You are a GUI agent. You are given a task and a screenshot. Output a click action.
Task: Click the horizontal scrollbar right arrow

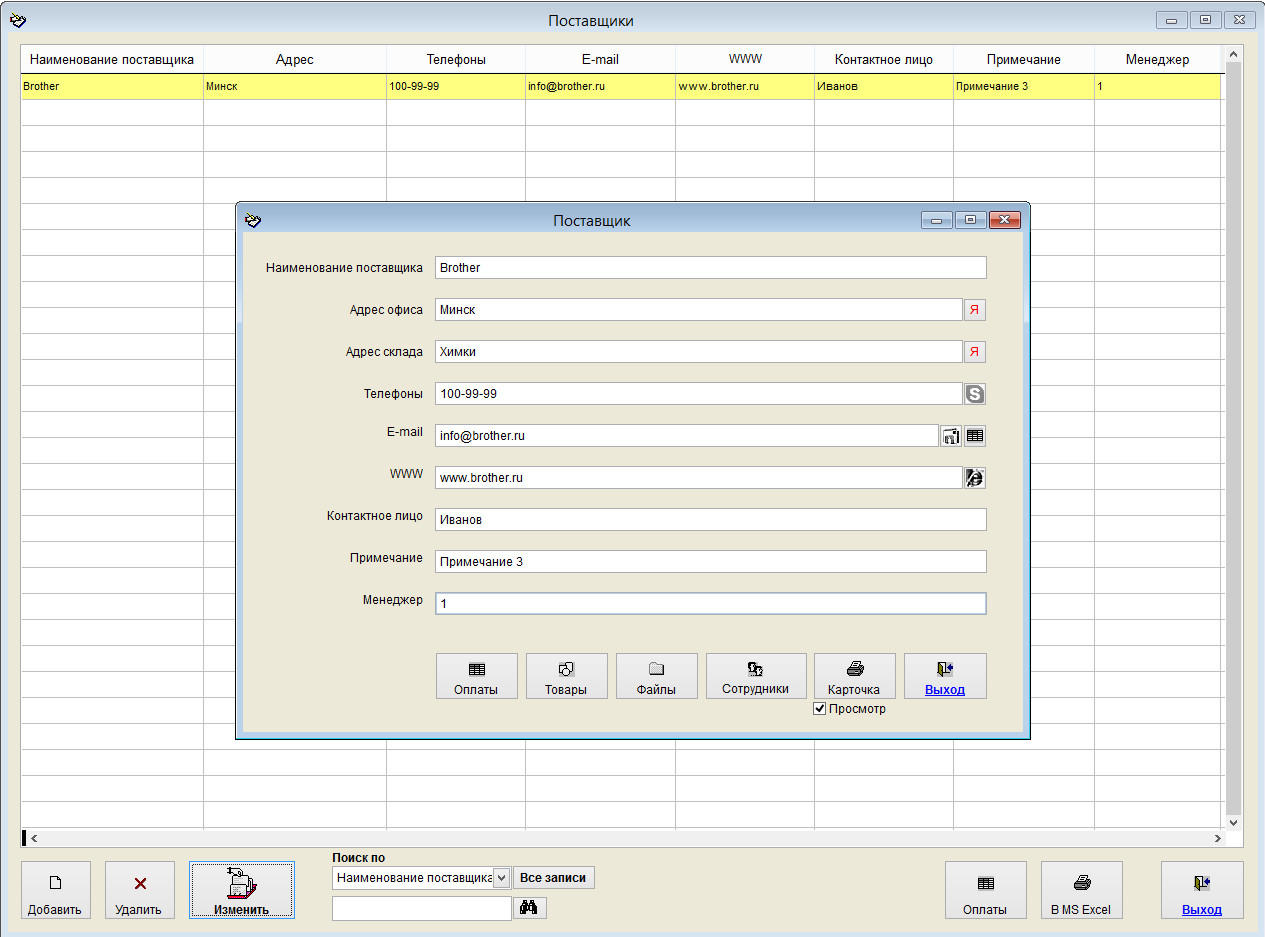pos(1217,838)
